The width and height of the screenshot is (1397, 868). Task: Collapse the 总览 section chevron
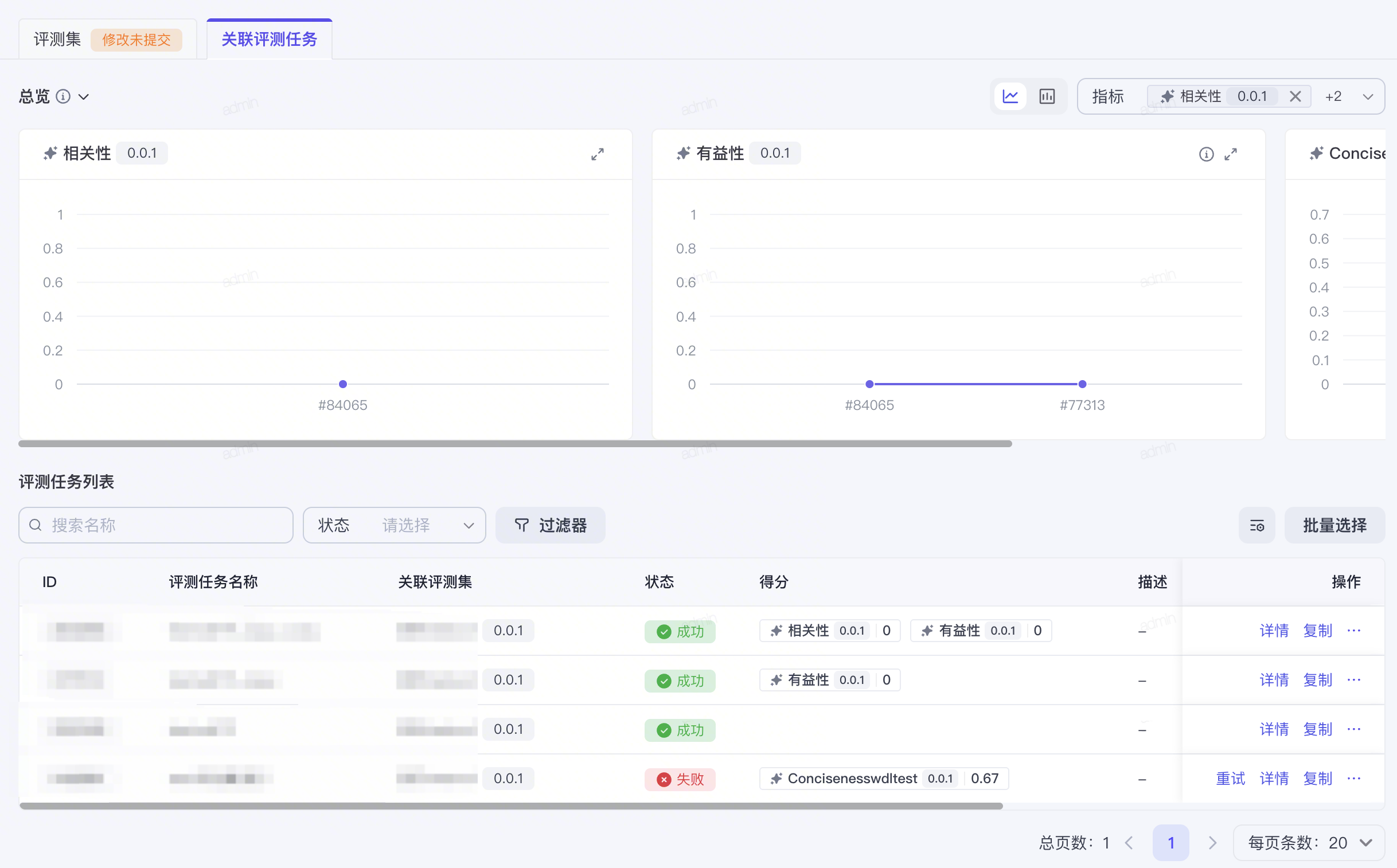[x=84, y=96]
